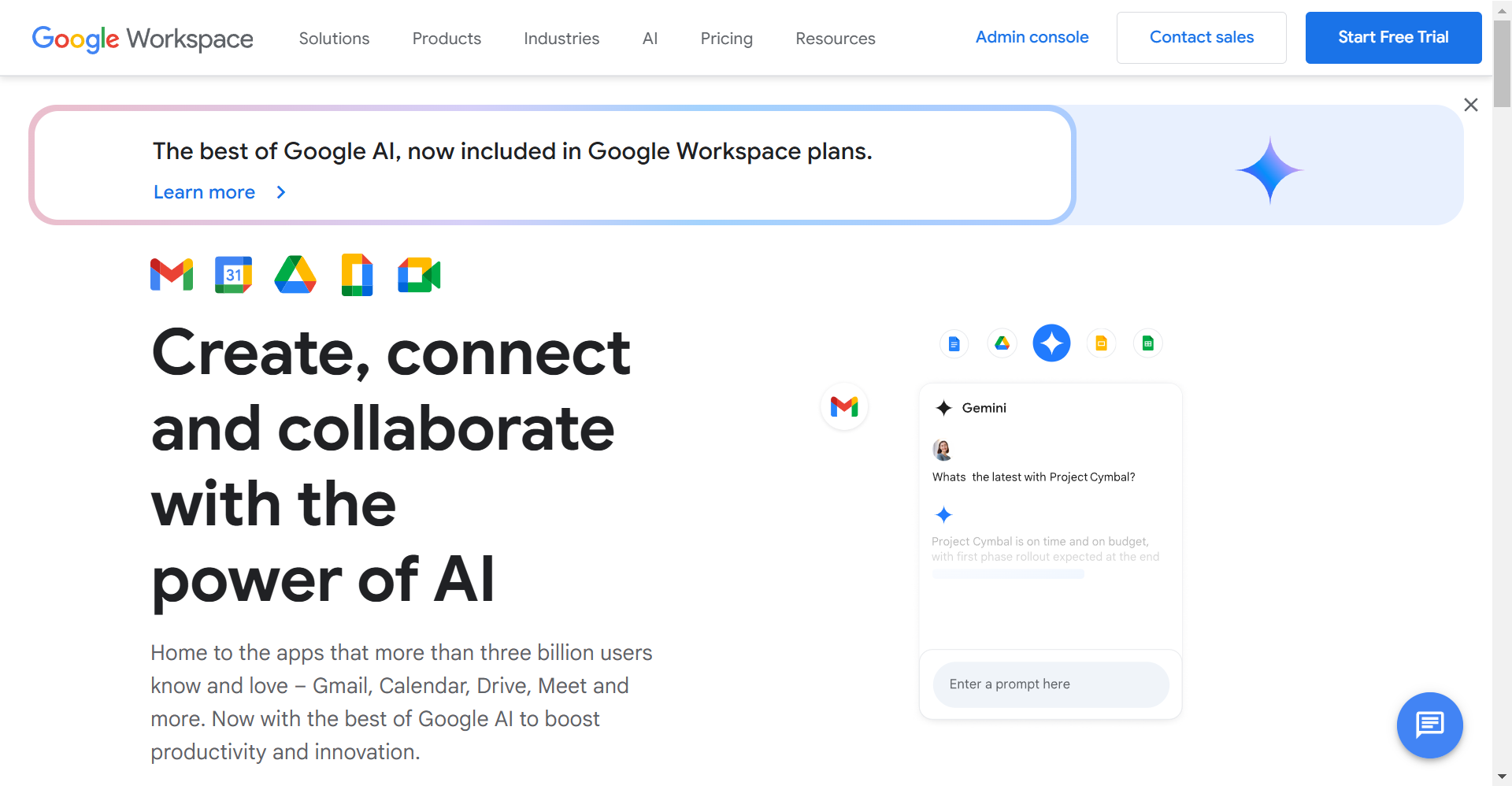Expand the Solutions menu
Image resolution: width=1512 pixels, height=786 pixels.
334,39
